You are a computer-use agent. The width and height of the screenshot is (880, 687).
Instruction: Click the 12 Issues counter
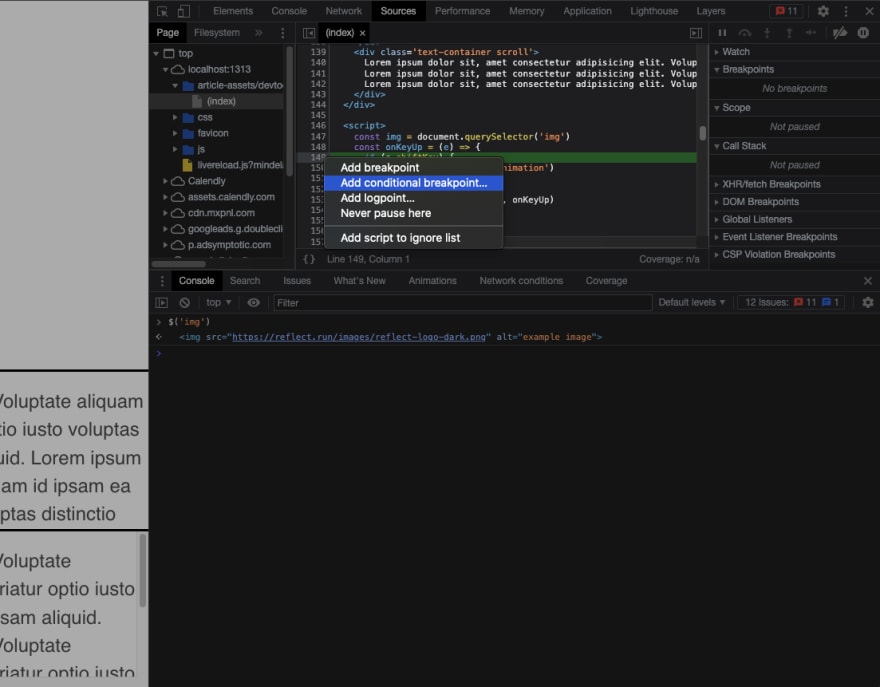(791, 303)
